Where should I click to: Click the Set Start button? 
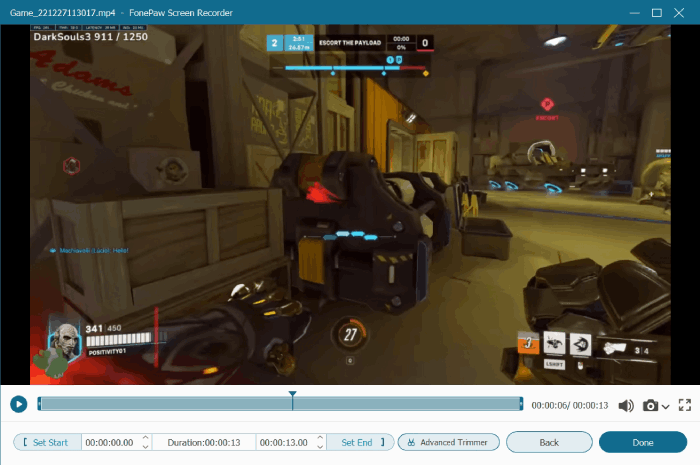click(x=47, y=442)
